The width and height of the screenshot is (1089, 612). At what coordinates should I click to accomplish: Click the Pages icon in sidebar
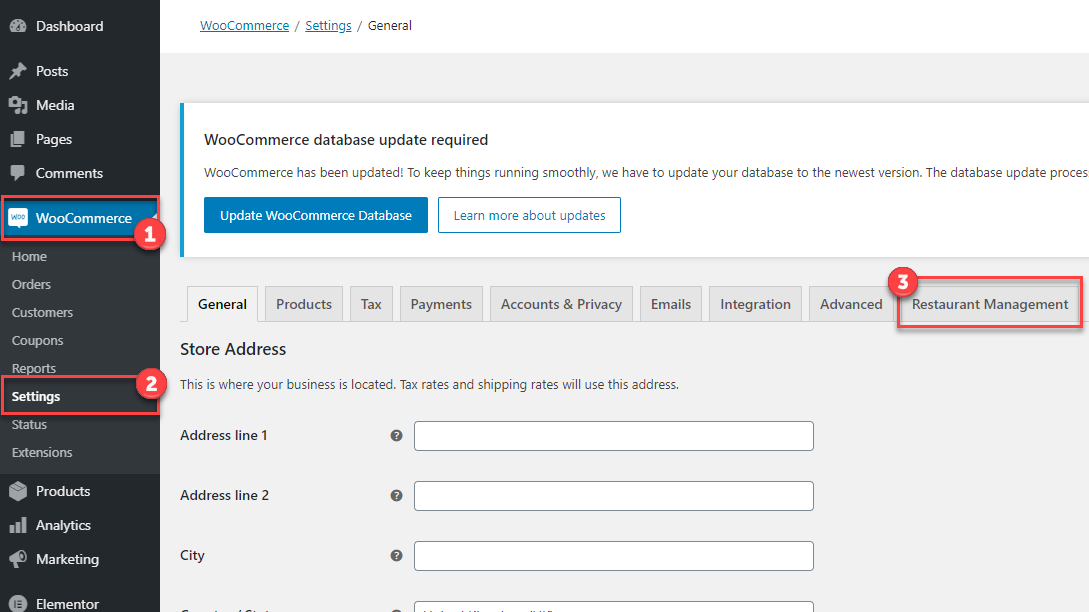click(x=18, y=139)
